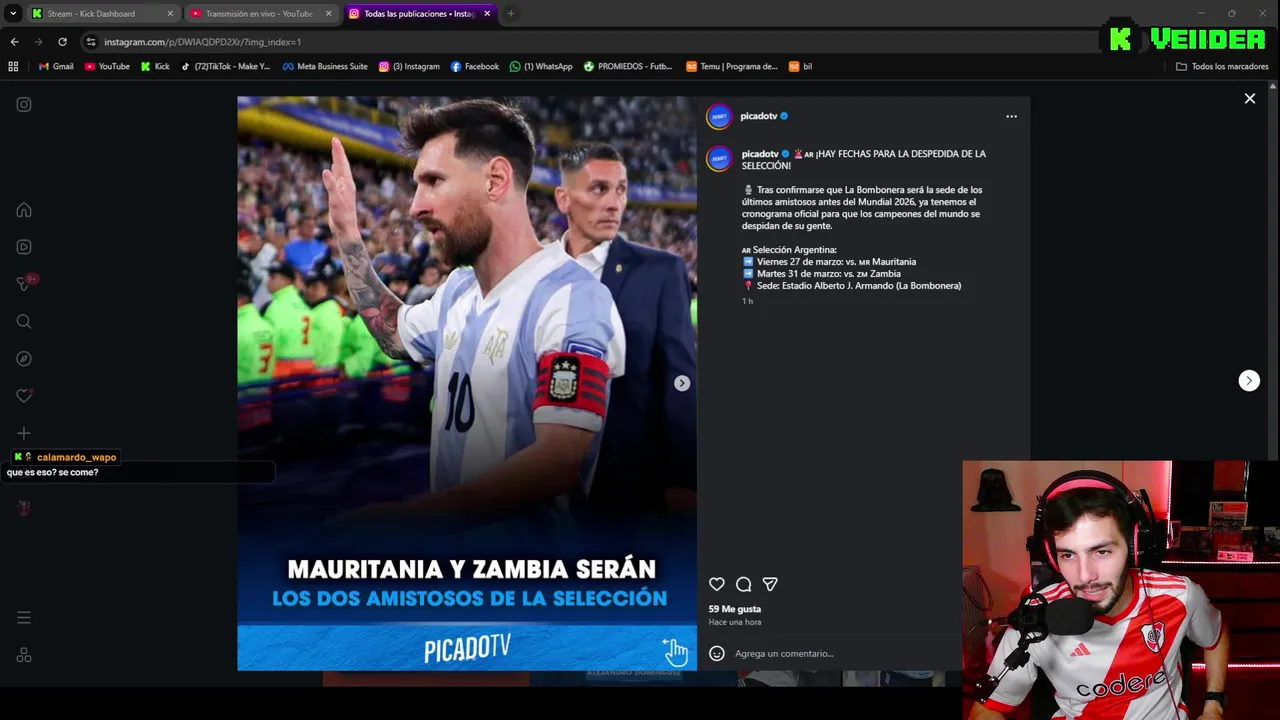Open Instagram home from sidebar logo
This screenshot has height=720, width=1280.
[24, 104]
